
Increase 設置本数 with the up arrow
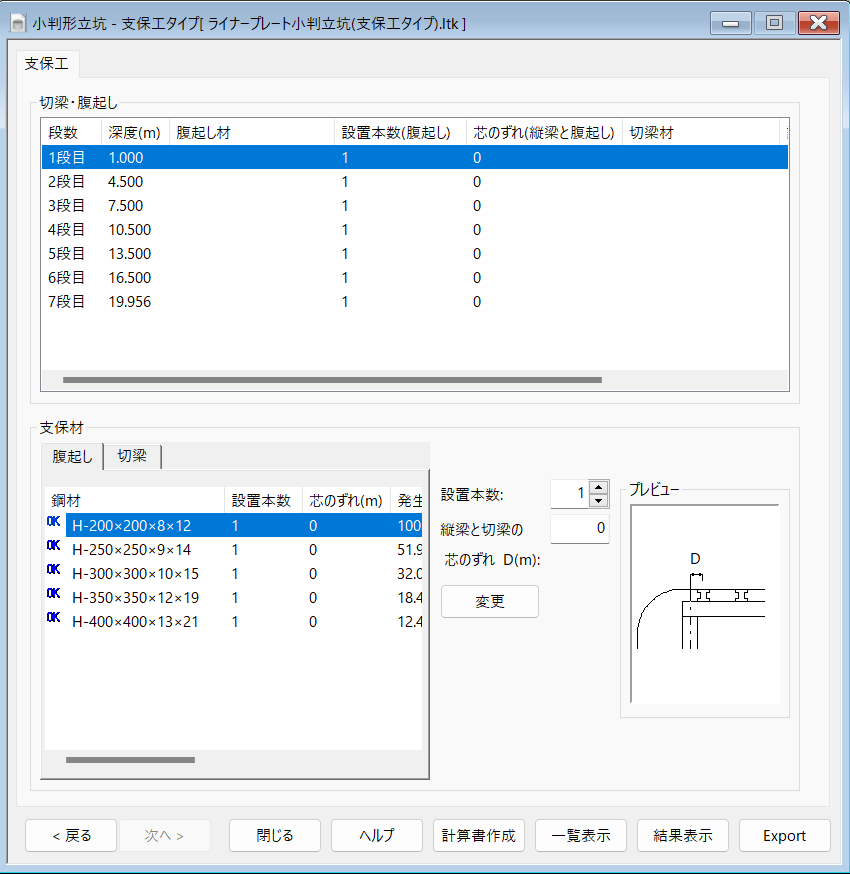click(x=599, y=487)
